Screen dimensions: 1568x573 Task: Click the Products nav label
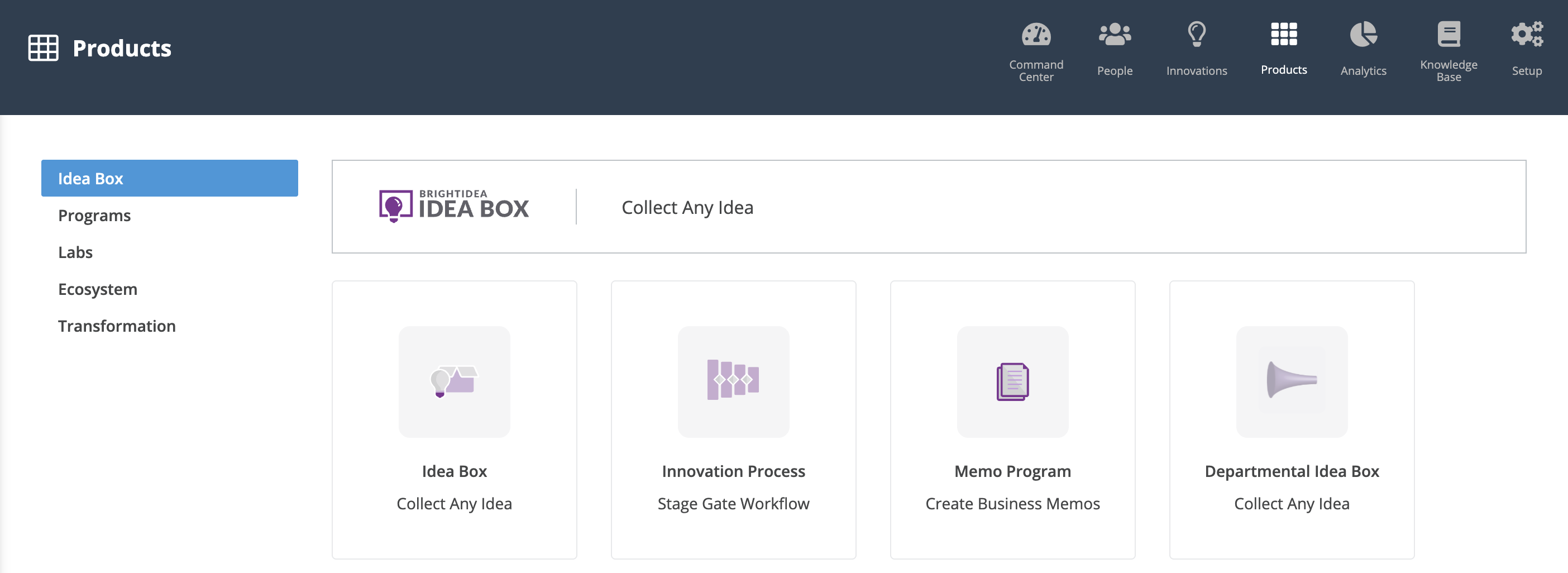1284,70
